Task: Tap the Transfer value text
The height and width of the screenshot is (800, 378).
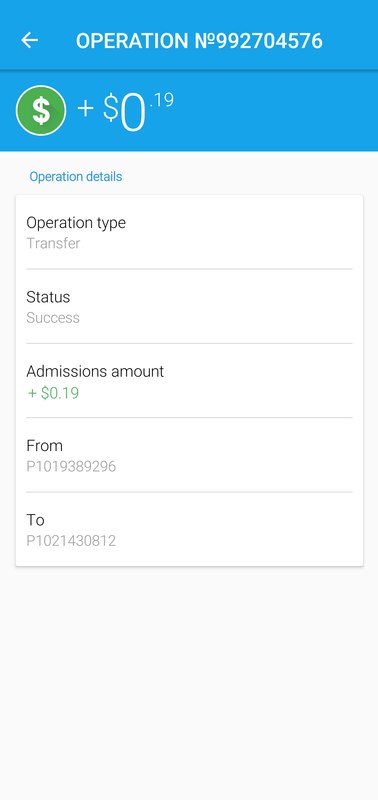Action: pos(53,243)
